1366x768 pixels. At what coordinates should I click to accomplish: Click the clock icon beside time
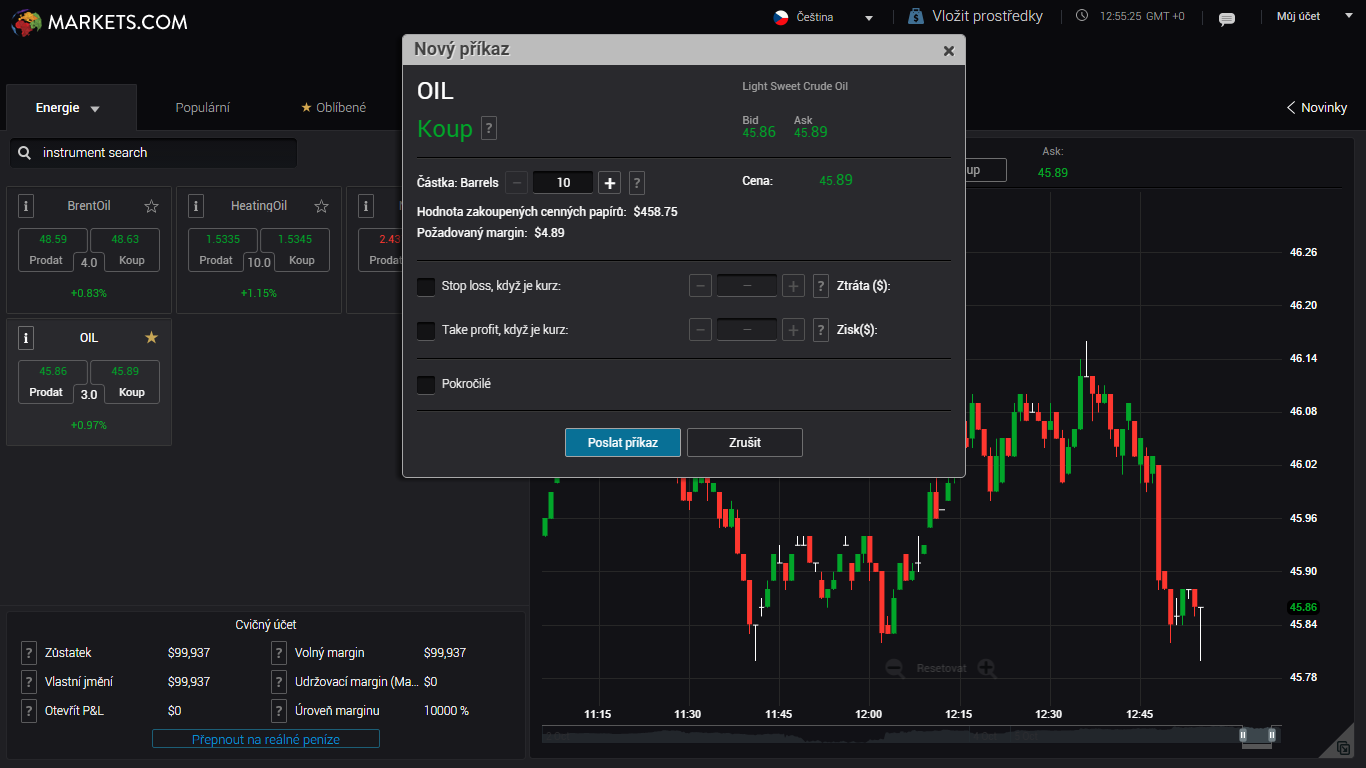pos(1082,16)
